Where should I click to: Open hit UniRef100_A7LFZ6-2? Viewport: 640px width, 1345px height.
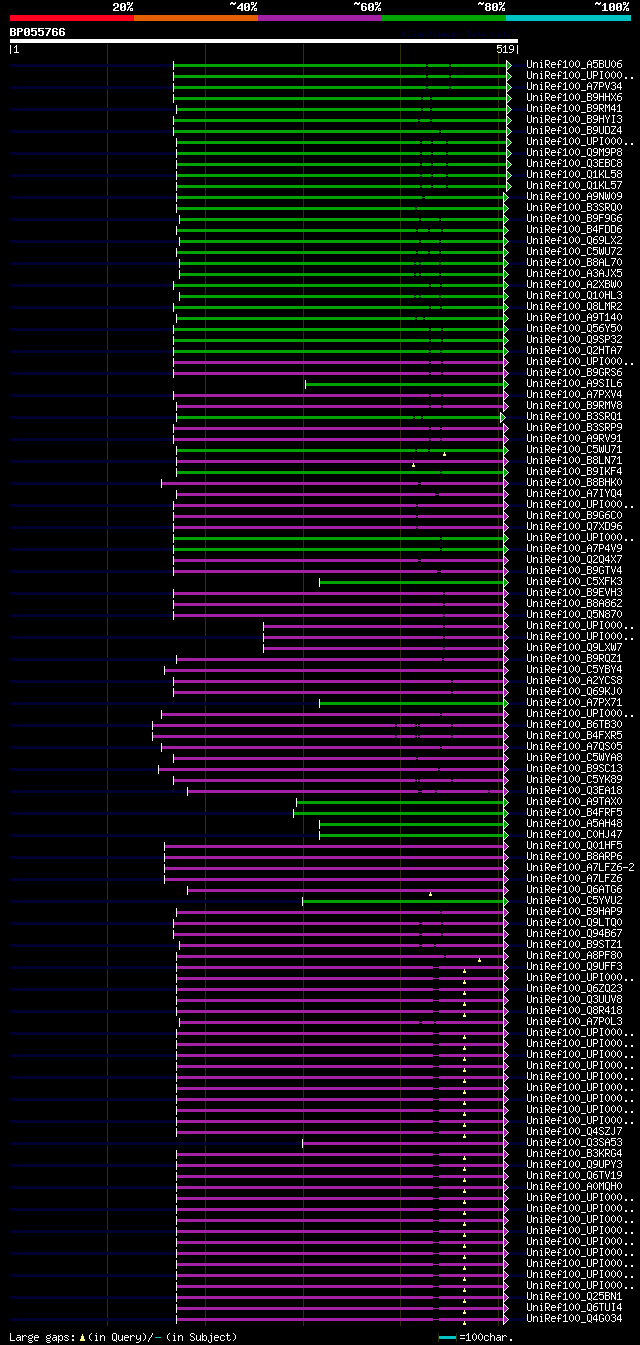click(x=580, y=867)
